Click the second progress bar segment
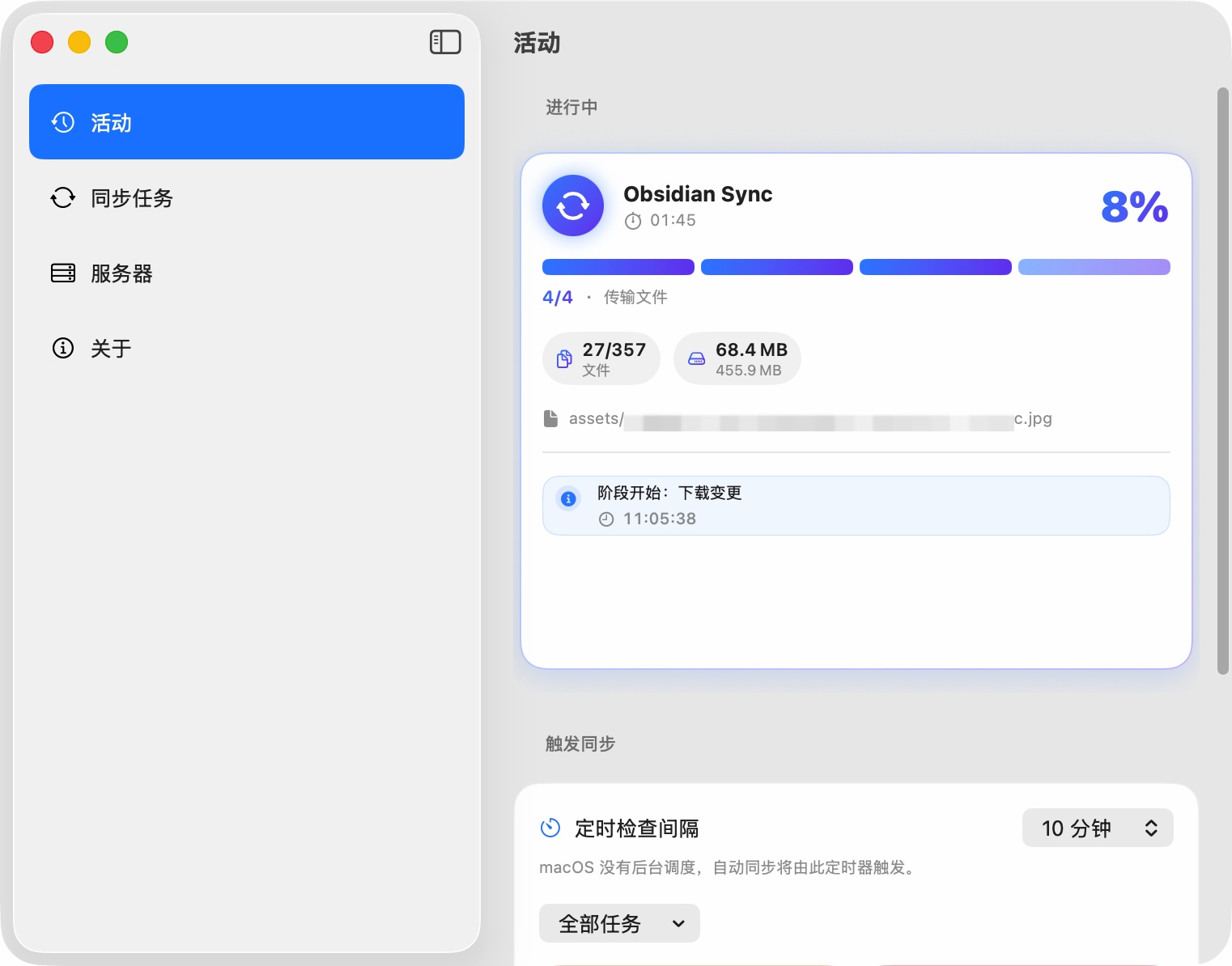 coord(777,267)
